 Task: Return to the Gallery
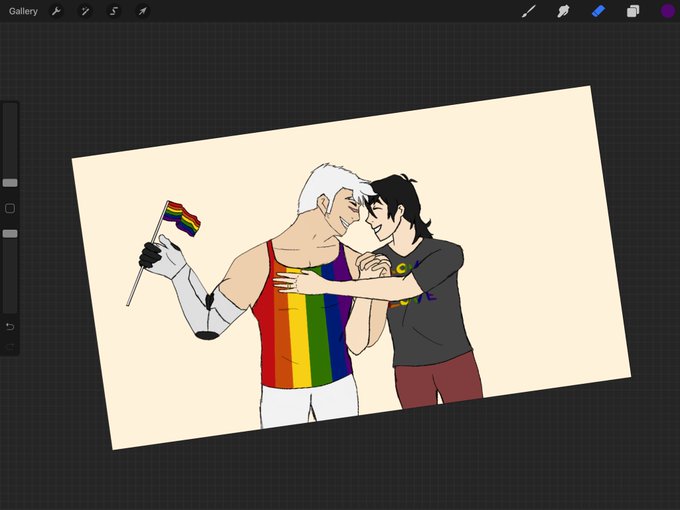click(x=23, y=11)
